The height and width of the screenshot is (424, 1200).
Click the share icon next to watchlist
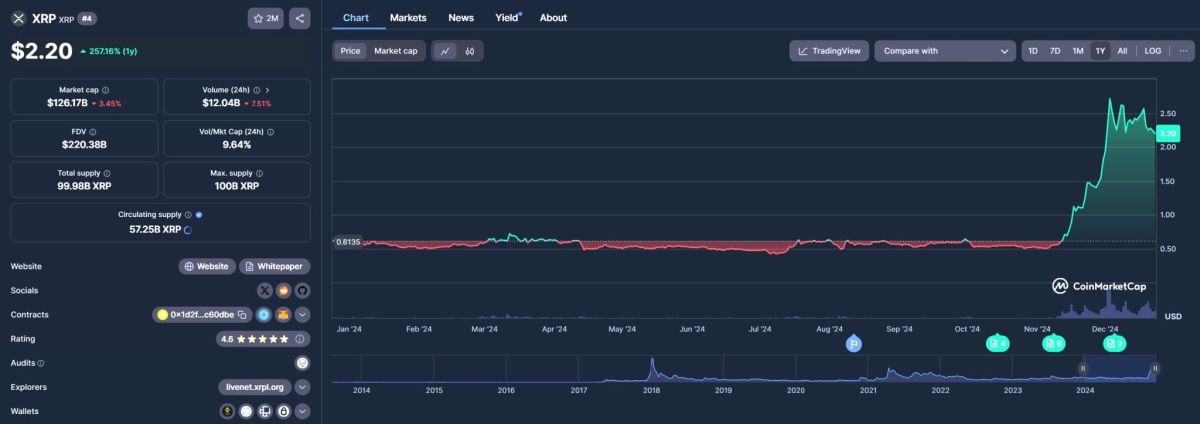301,18
